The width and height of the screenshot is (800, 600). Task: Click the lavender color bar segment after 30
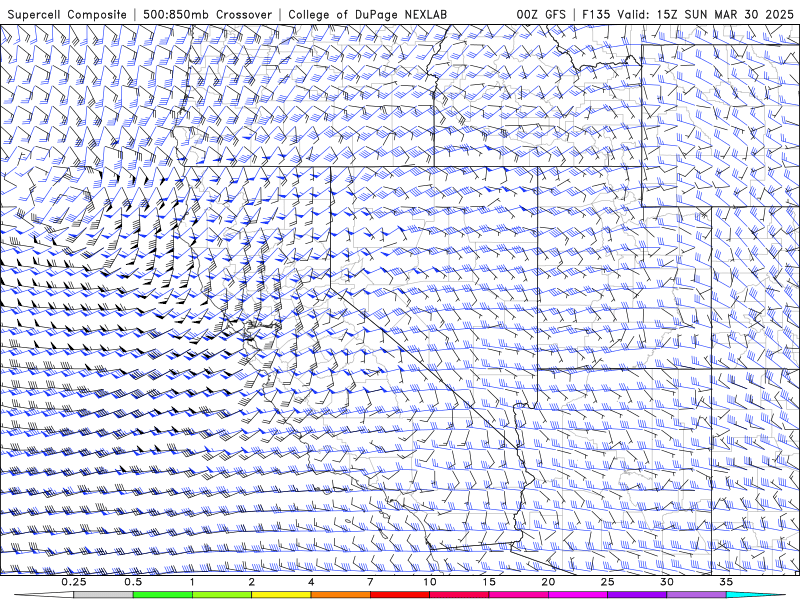click(x=696, y=595)
